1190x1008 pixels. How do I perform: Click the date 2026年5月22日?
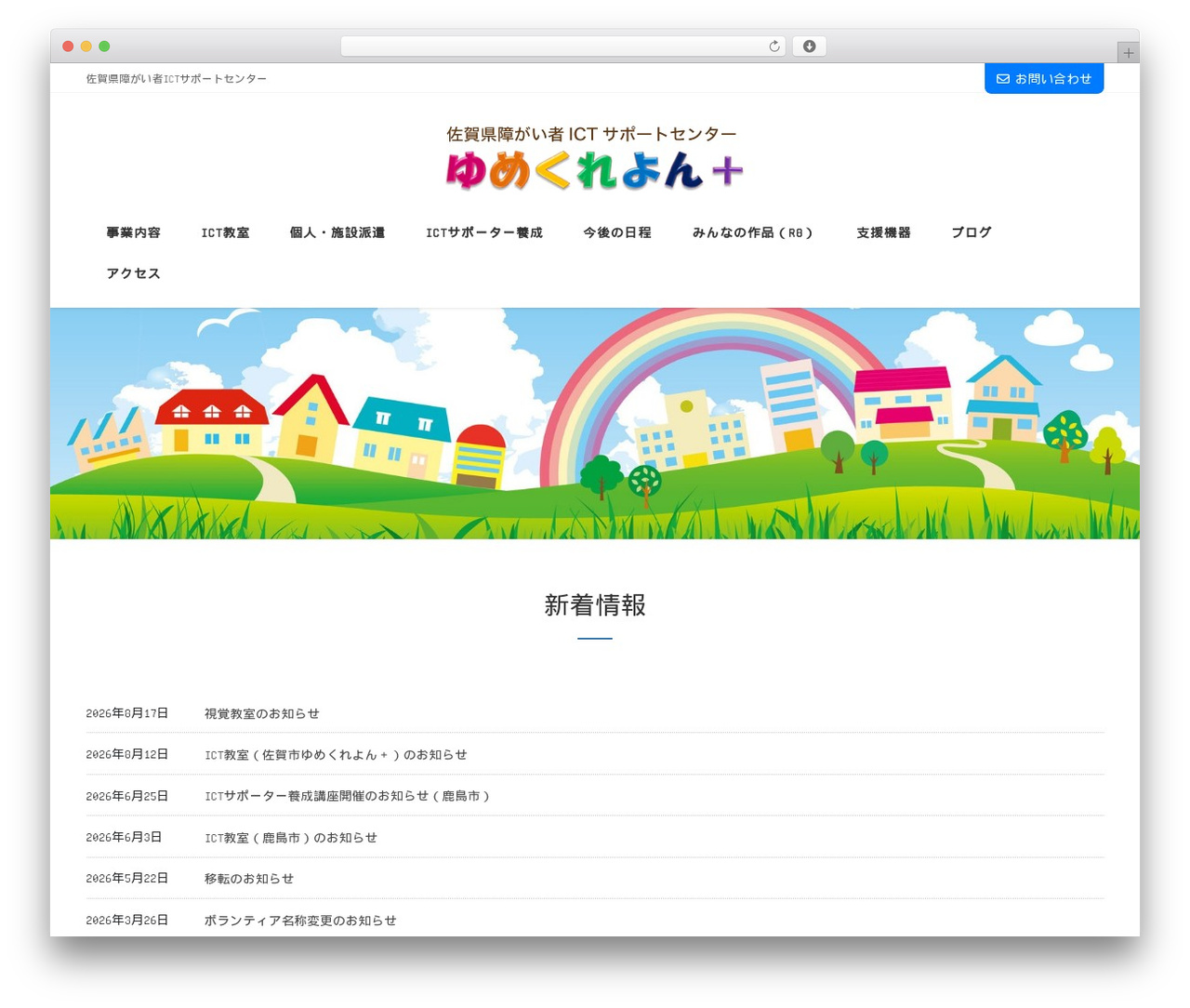point(127,879)
